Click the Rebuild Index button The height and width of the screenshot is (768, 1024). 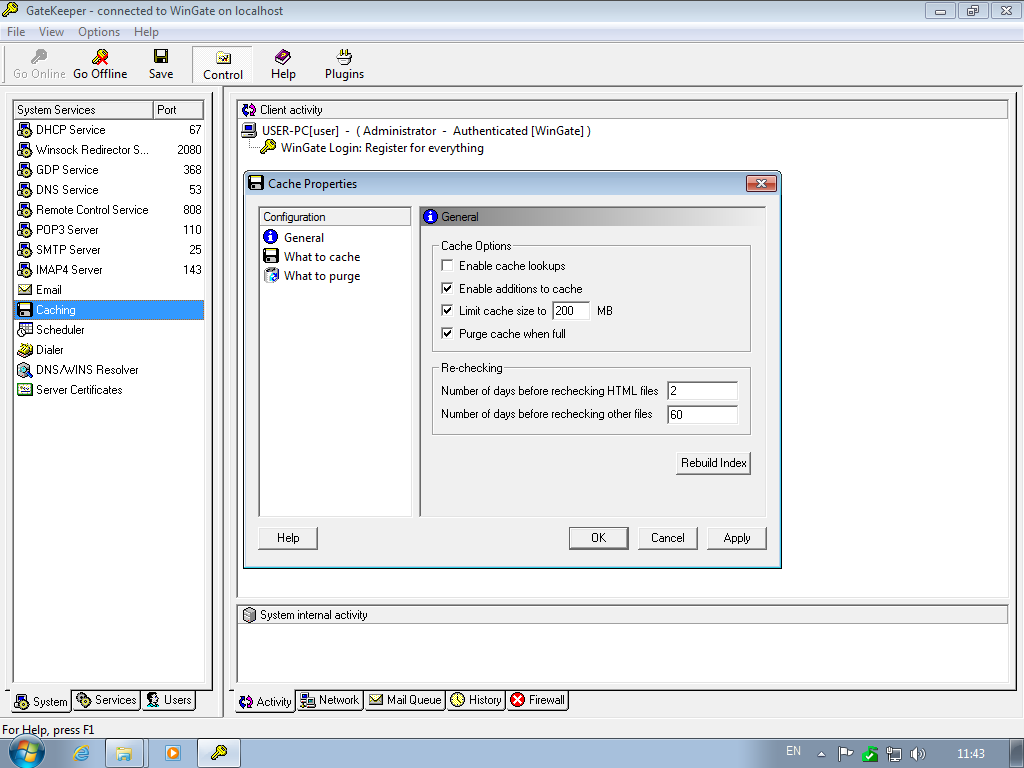713,463
